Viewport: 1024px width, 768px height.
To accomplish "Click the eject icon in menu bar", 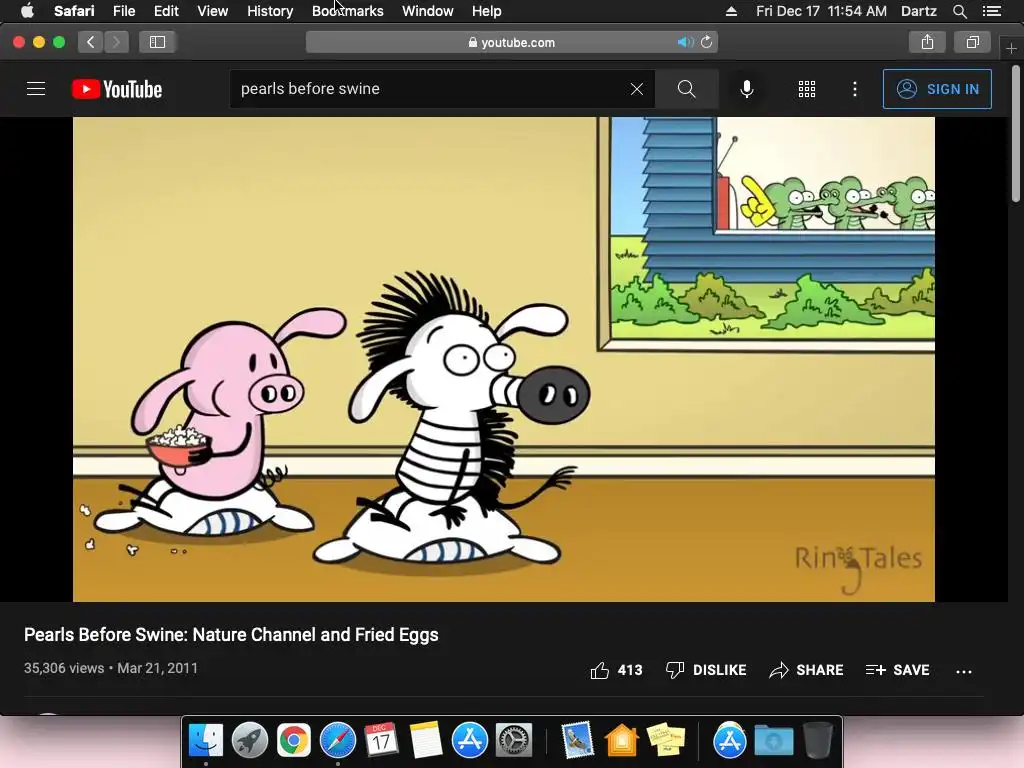I will [731, 11].
